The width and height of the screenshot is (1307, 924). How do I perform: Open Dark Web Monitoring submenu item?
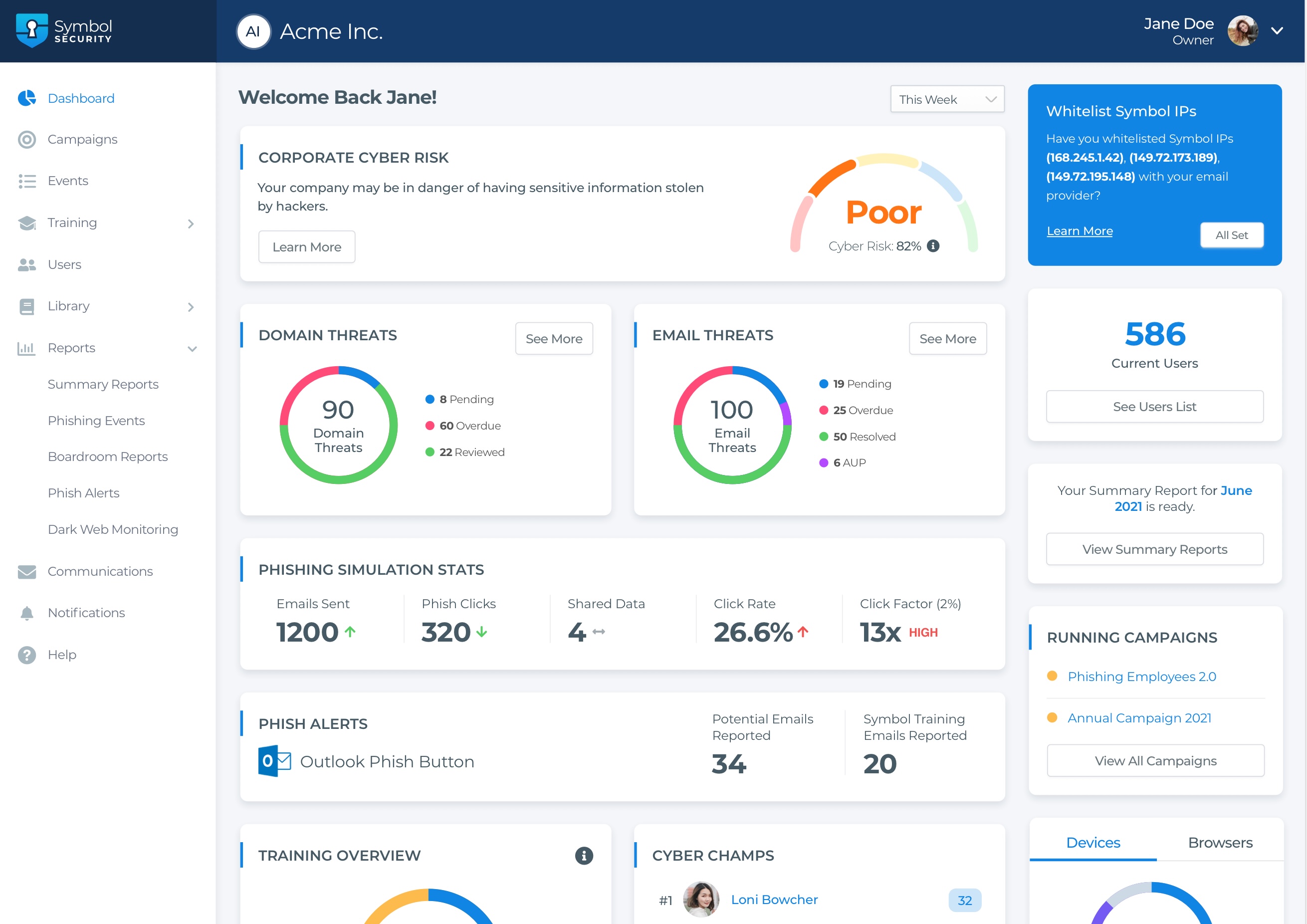click(113, 529)
